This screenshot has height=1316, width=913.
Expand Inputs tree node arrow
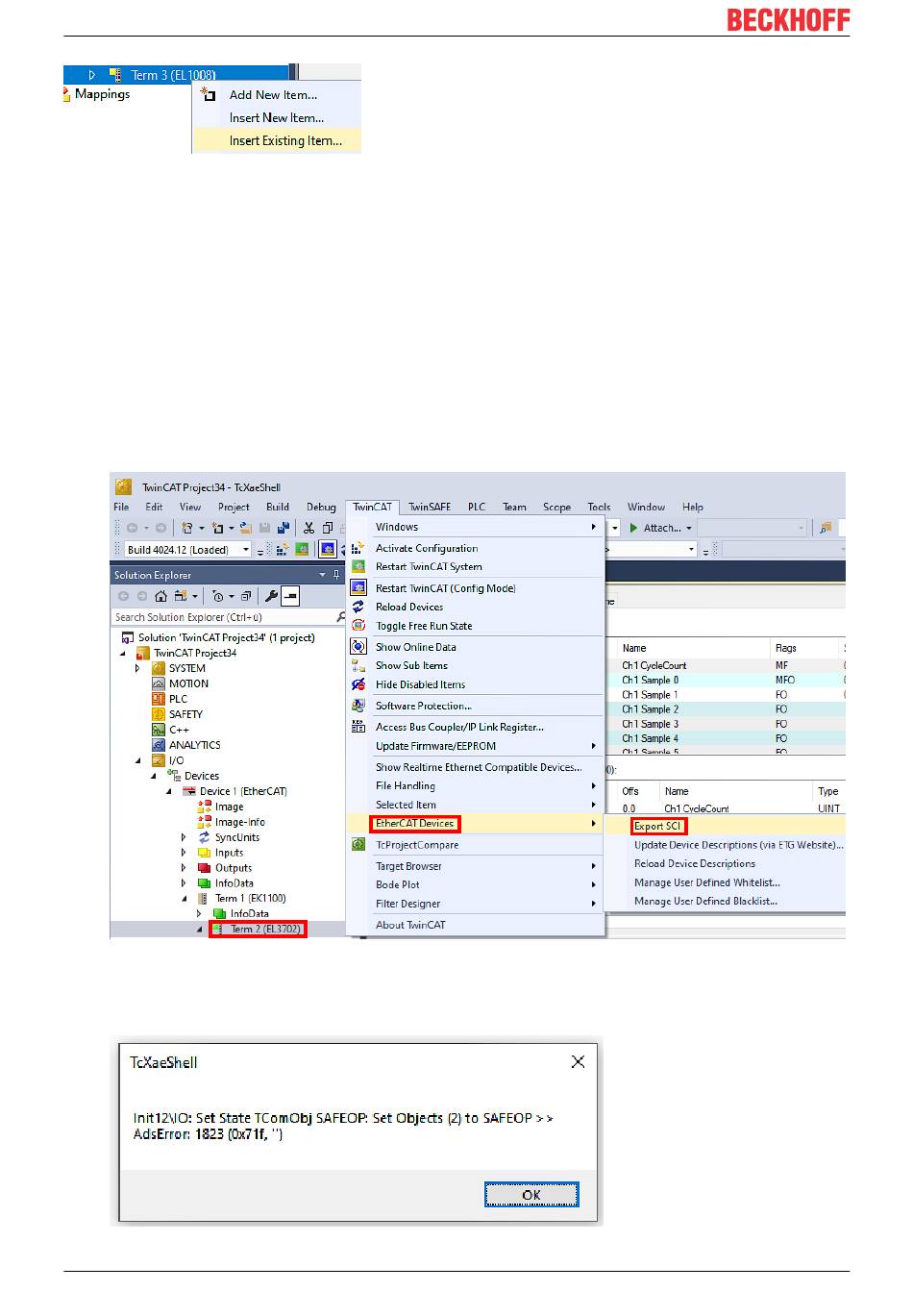tap(185, 853)
